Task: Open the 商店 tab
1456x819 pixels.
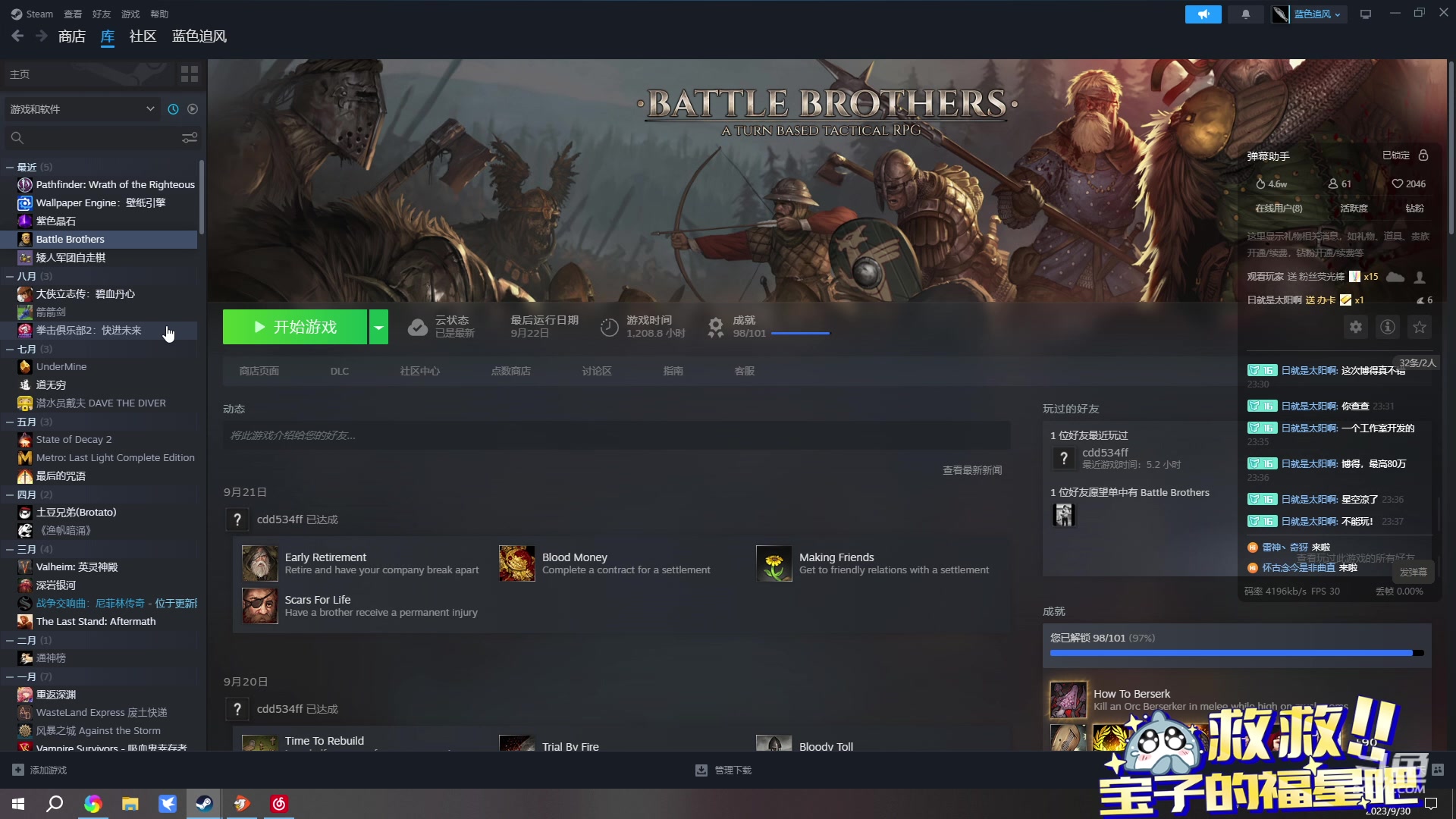Action: [x=72, y=36]
